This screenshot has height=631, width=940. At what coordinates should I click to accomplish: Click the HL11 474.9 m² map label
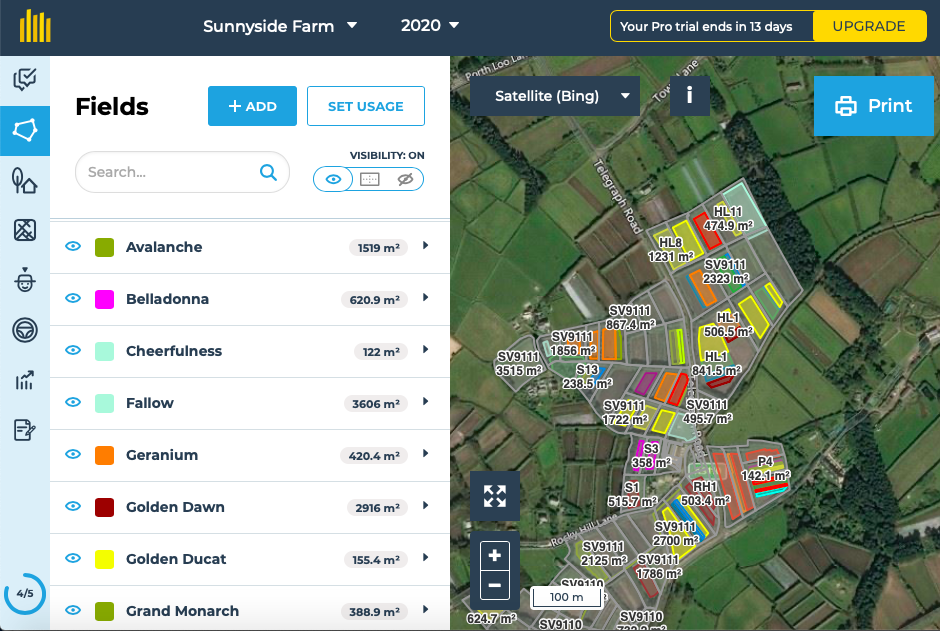[x=728, y=219]
